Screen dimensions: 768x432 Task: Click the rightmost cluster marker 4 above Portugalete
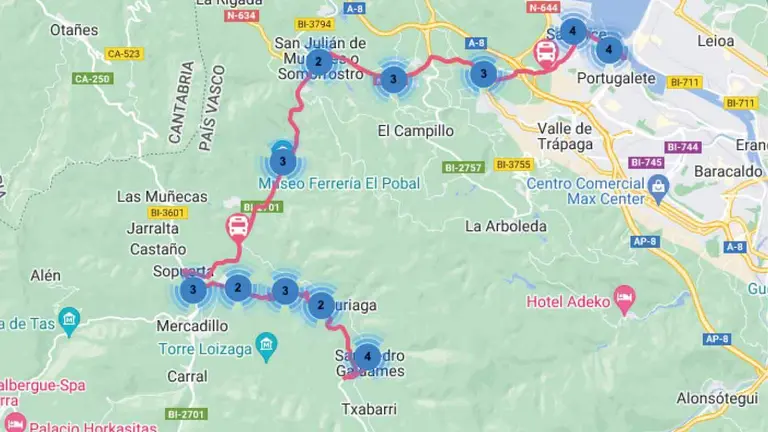point(608,49)
